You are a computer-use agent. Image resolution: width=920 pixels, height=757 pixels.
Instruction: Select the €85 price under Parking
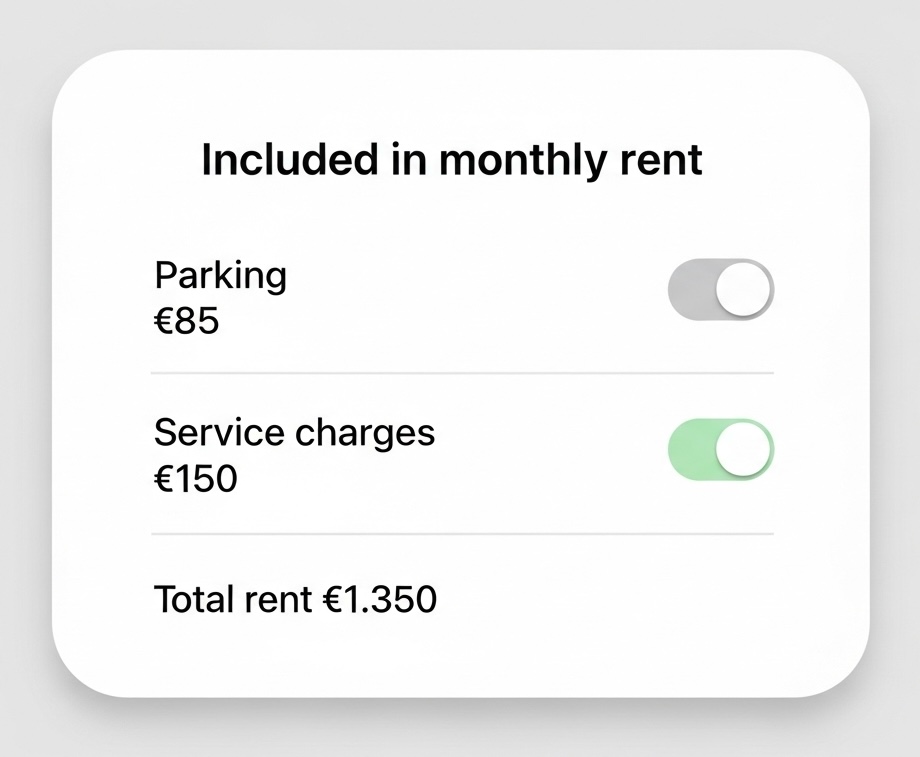click(184, 321)
